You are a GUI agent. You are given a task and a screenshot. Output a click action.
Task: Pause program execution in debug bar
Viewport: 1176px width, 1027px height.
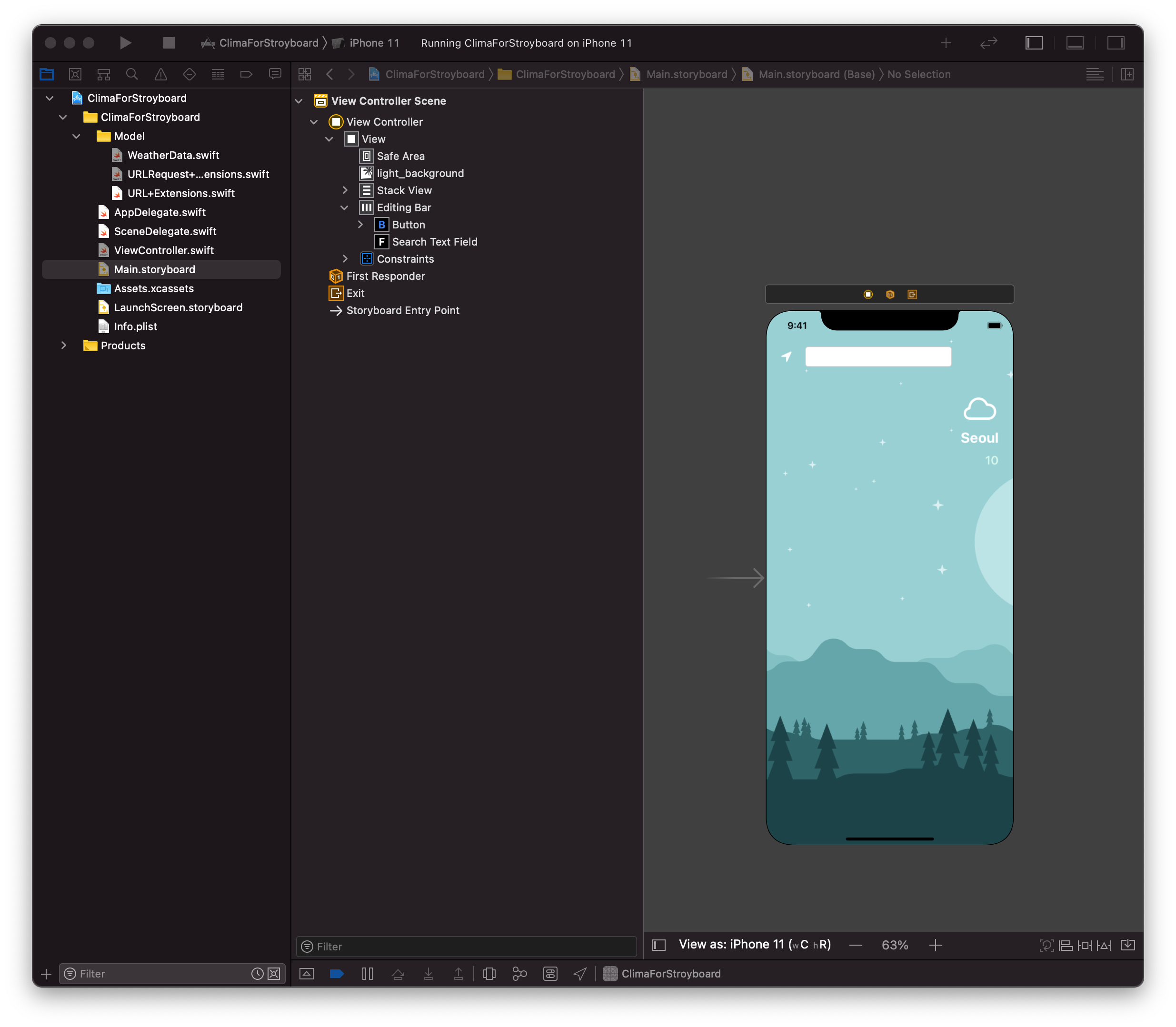[368, 974]
